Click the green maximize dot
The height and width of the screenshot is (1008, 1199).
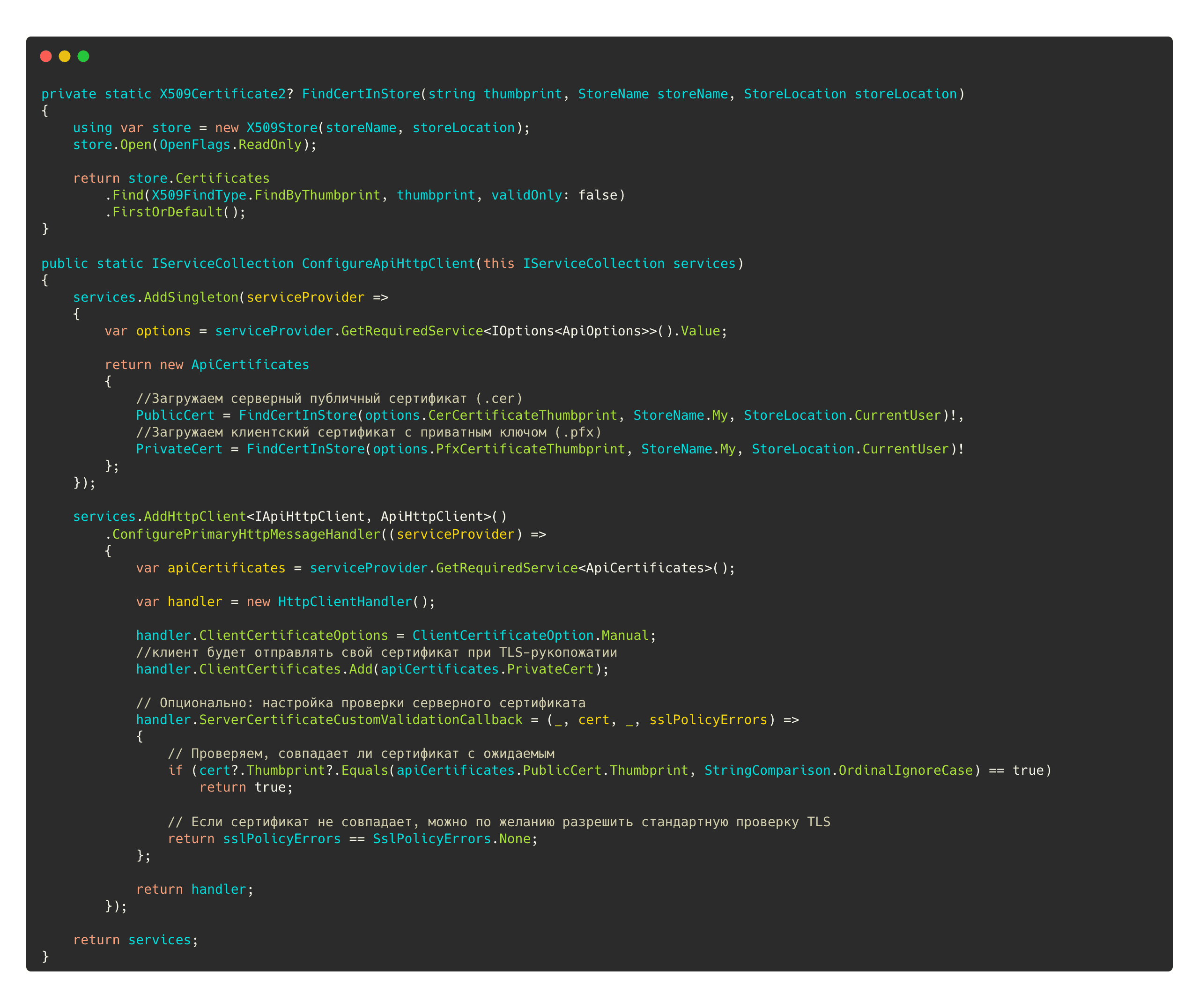pos(83,56)
